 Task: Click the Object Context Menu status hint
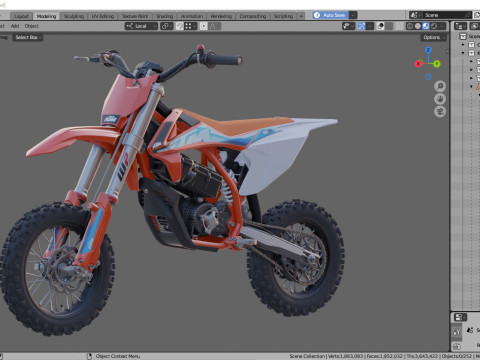click(x=118, y=356)
